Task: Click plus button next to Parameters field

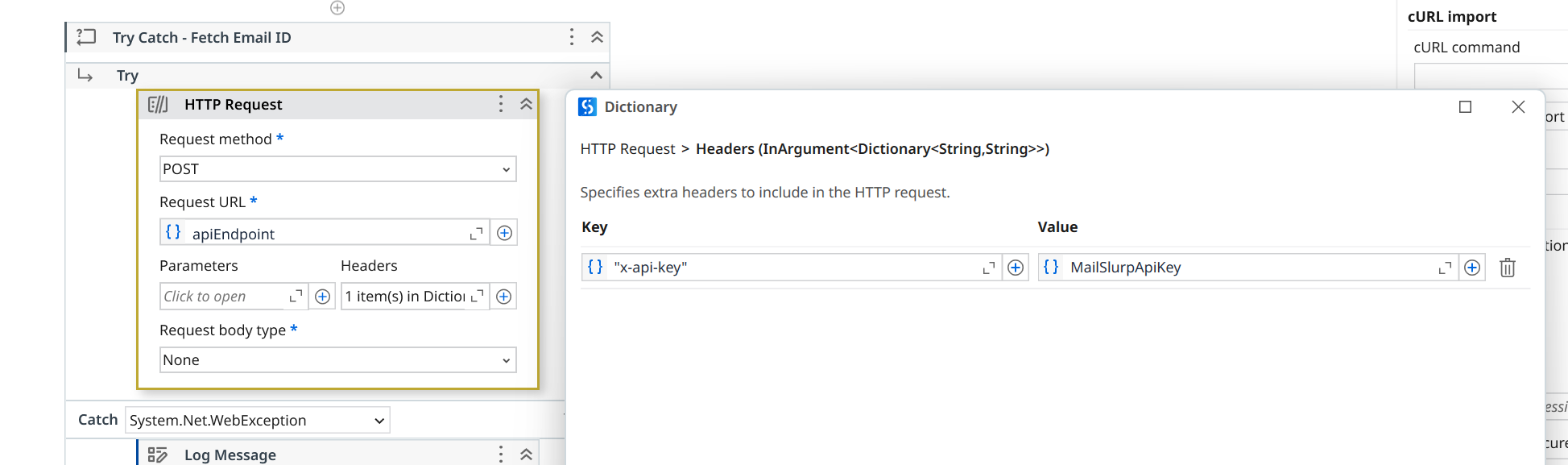Action: [322, 297]
